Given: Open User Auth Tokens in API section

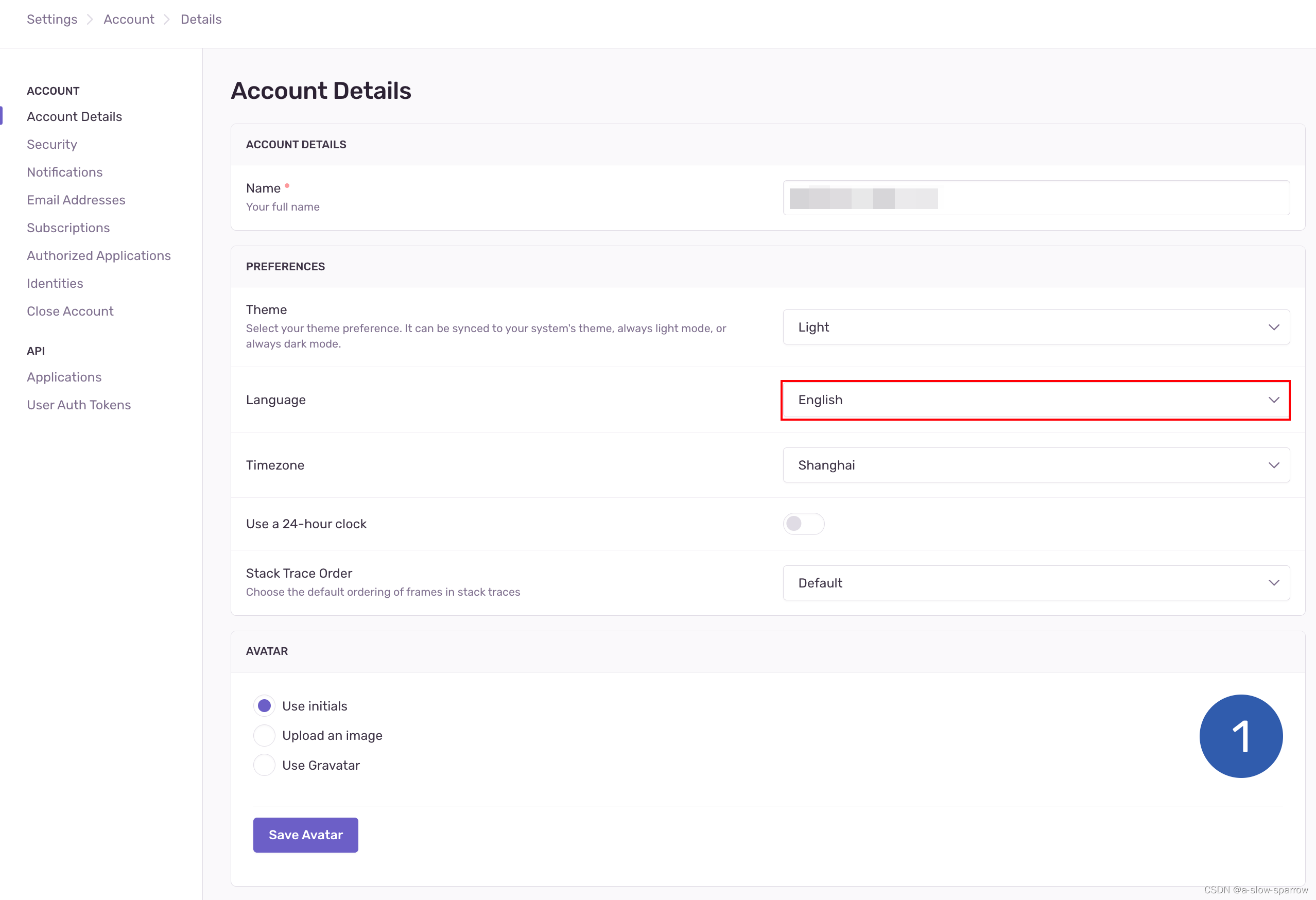Looking at the screenshot, I should point(79,405).
